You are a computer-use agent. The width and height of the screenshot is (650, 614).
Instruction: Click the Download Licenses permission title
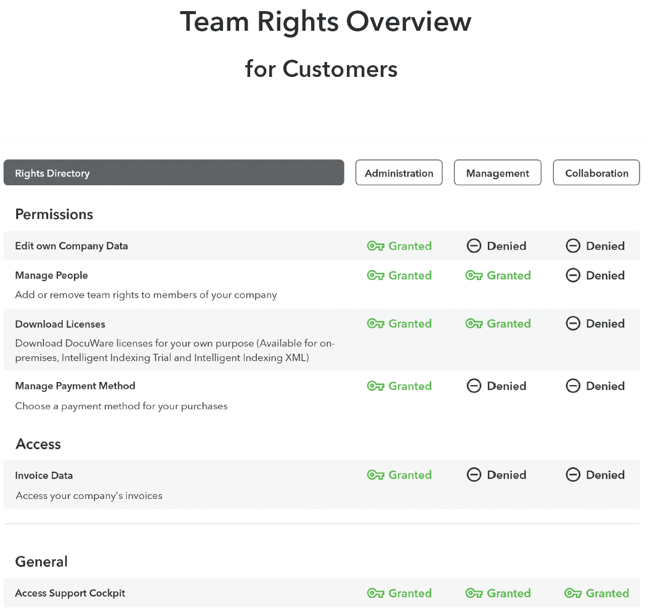[x=60, y=324]
